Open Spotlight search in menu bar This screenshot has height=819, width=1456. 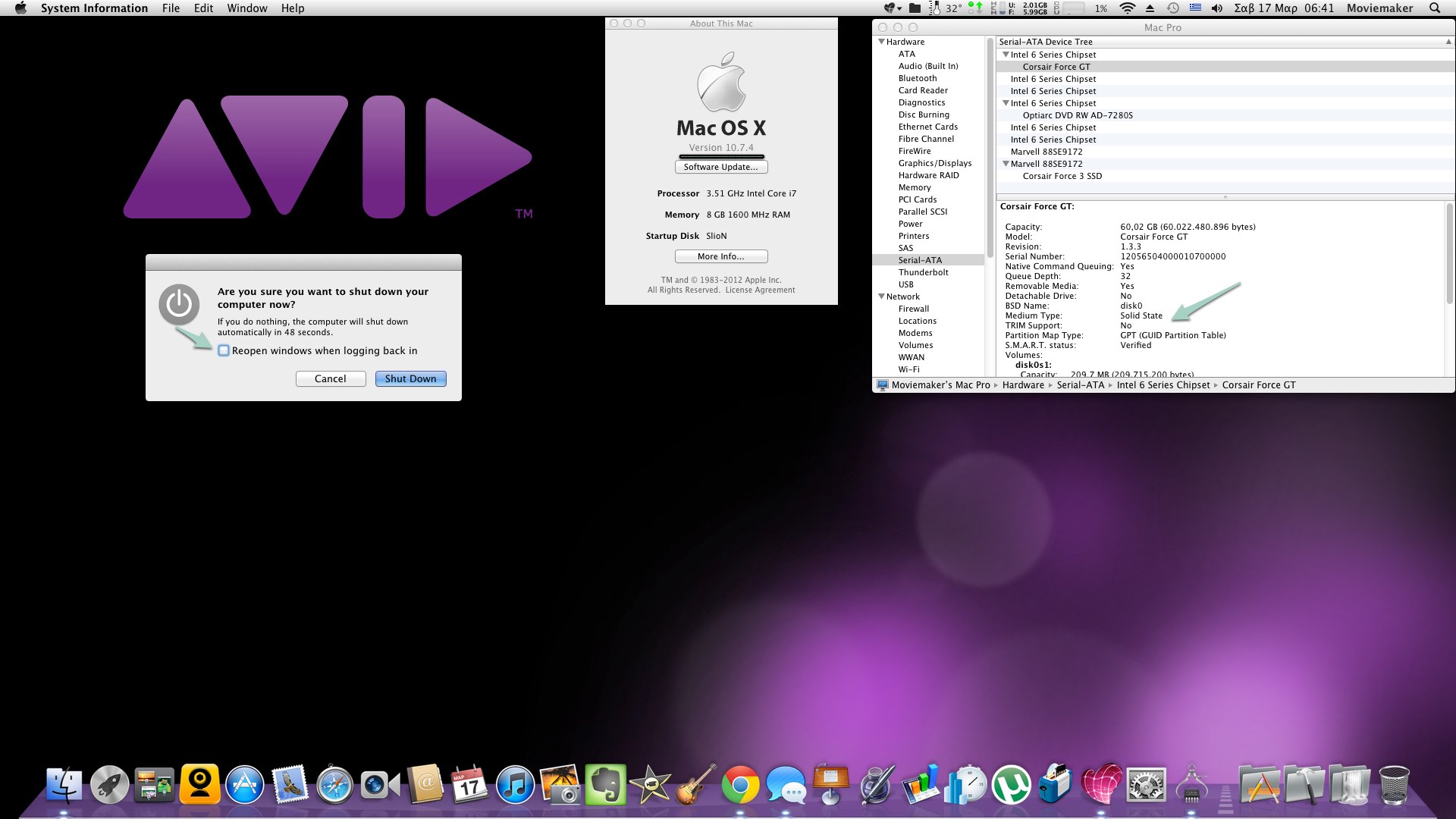pyautogui.click(x=1434, y=8)
